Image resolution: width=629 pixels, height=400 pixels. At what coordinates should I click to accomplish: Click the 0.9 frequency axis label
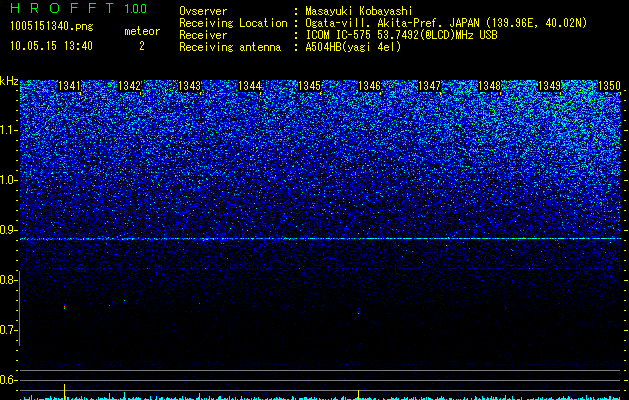coord(7,230)
